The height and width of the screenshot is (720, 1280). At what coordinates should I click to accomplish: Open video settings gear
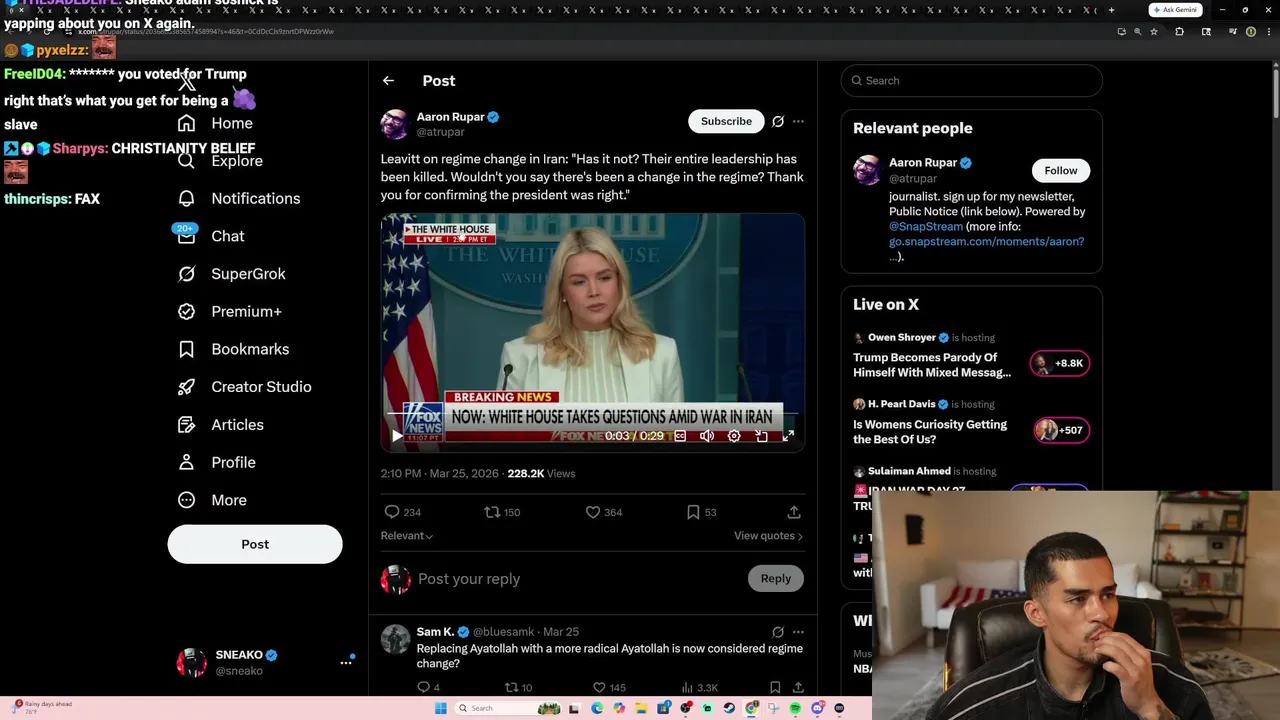pyautogui.click(x=734, y=436)
